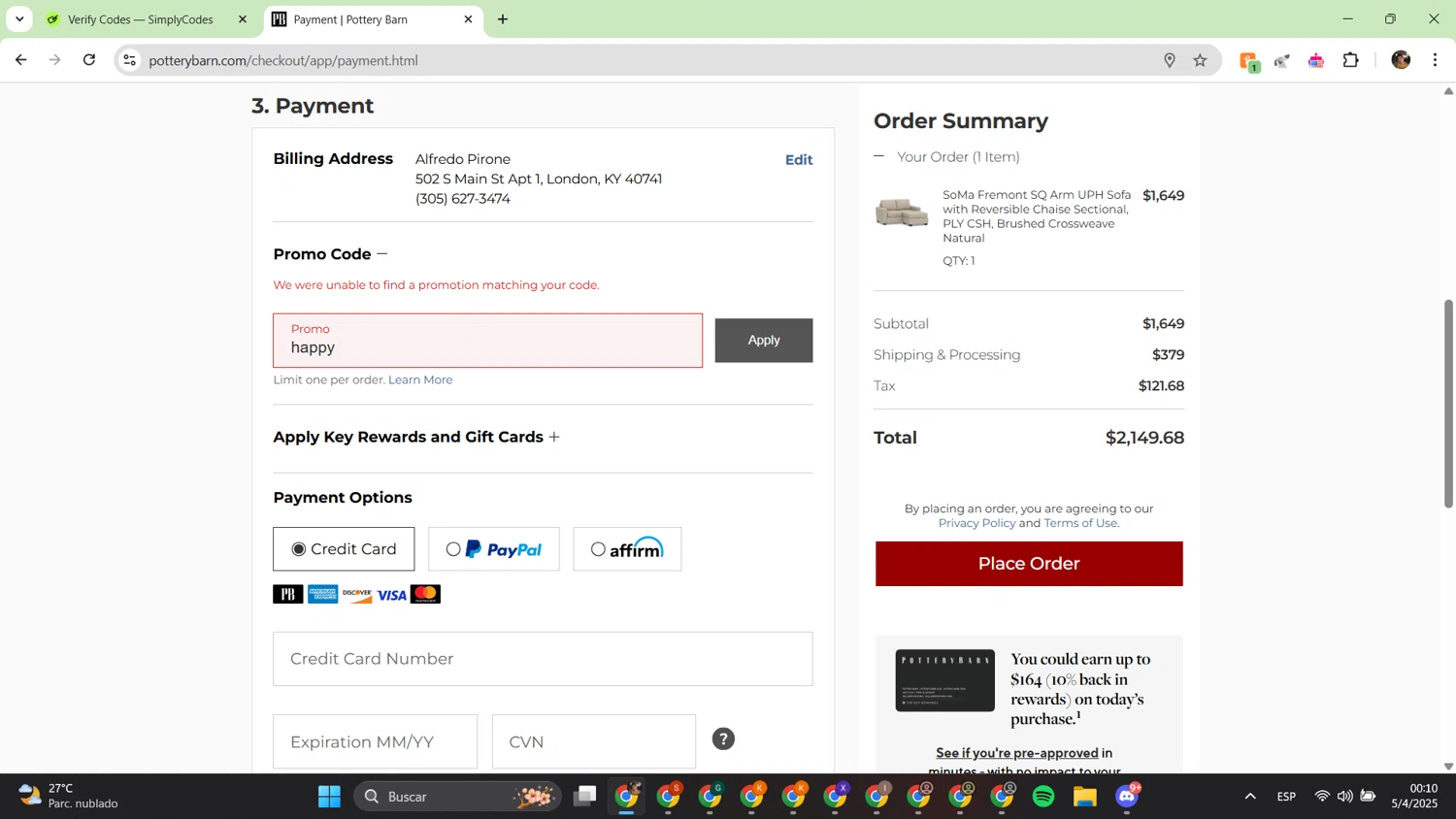
Task: Open Chrome three-dot menu
Action: point(1436,60)
